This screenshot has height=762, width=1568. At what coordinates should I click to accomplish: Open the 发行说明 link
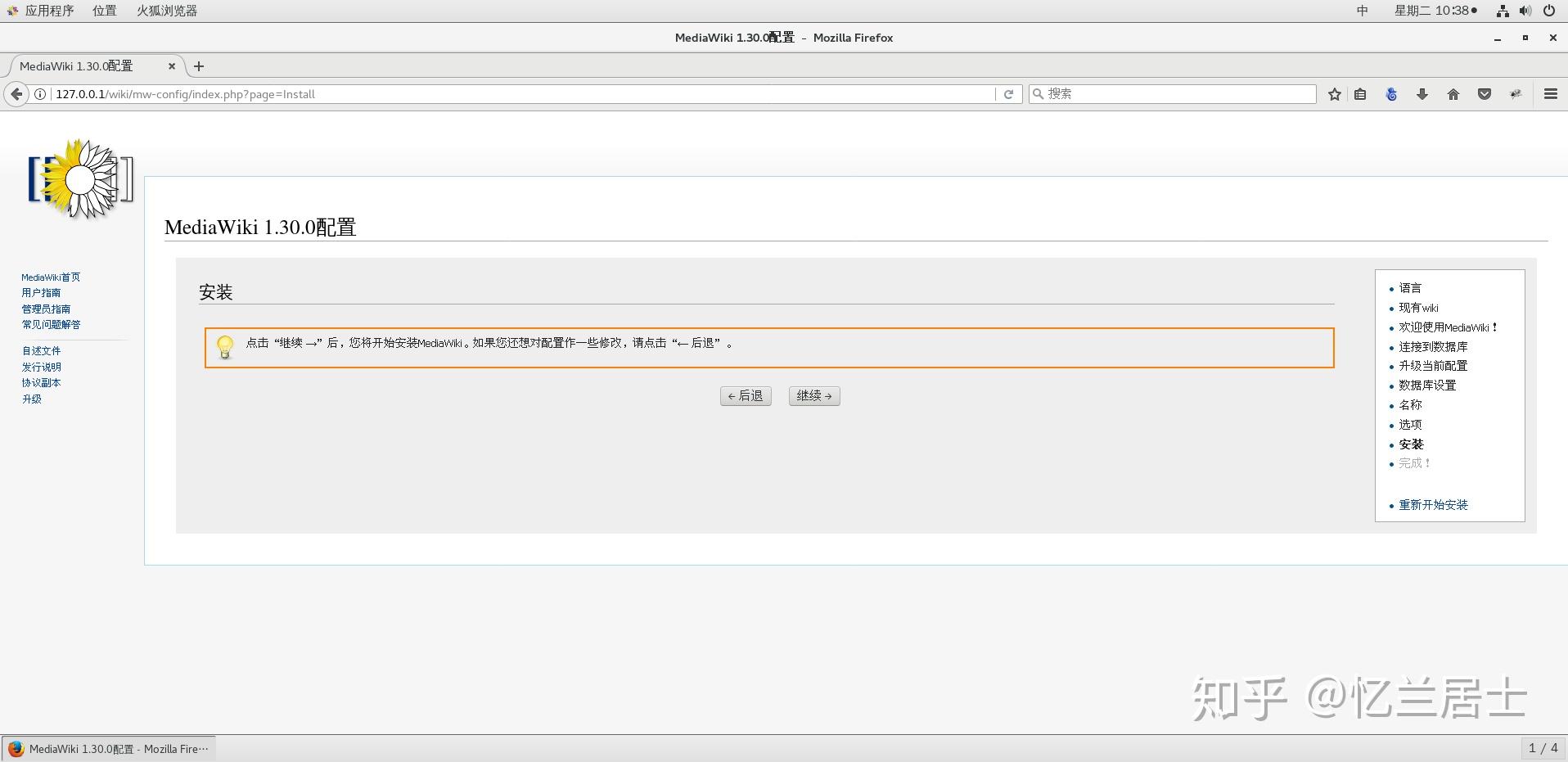(41, 367)
